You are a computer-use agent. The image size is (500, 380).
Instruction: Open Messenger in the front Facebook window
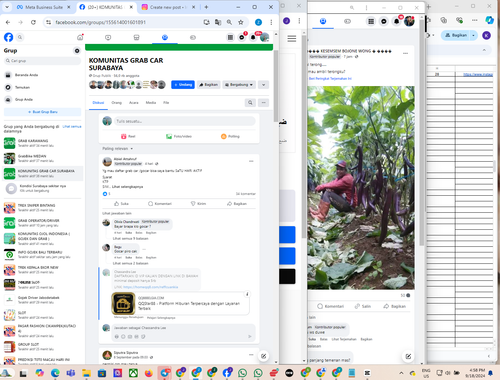pos(242,37)
